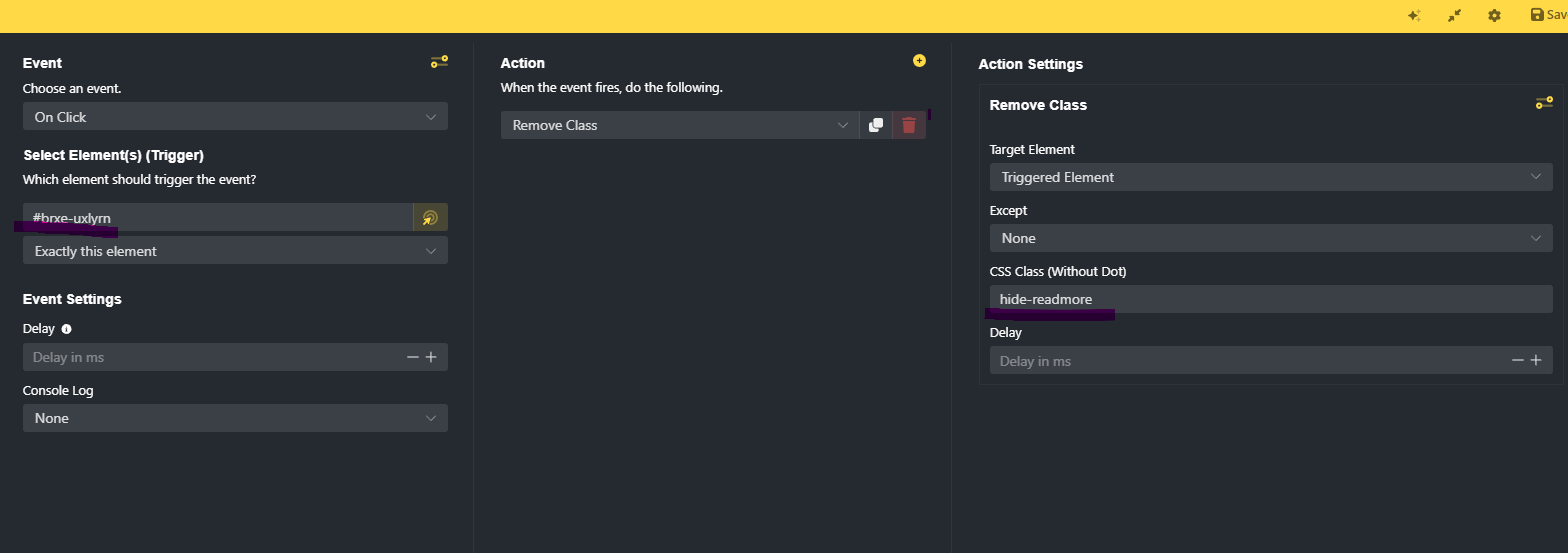Click the CSS Class input field

point(1271,299)
